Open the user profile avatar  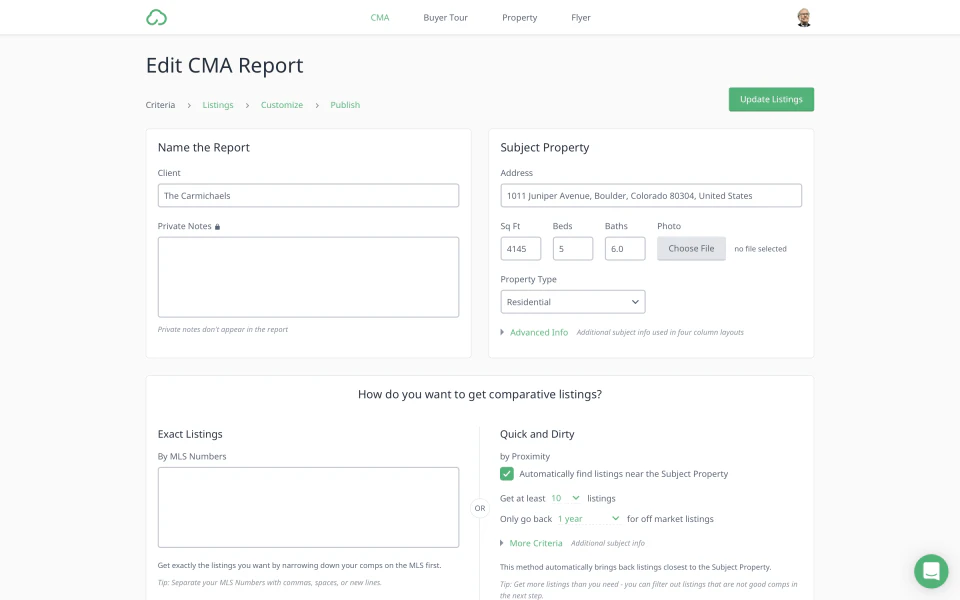click(x=804, y=17)
